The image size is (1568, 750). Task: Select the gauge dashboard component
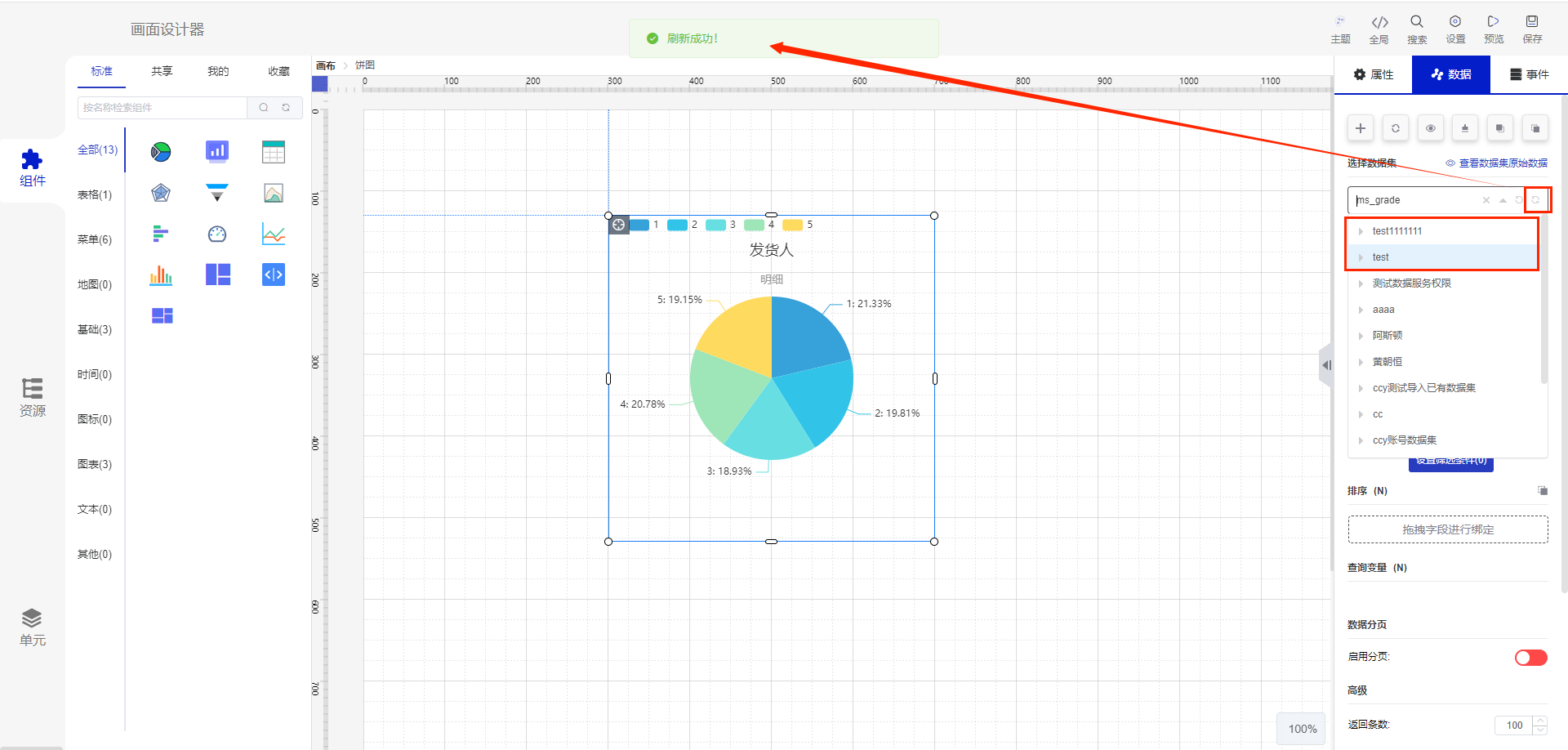(x=217, y=234)
